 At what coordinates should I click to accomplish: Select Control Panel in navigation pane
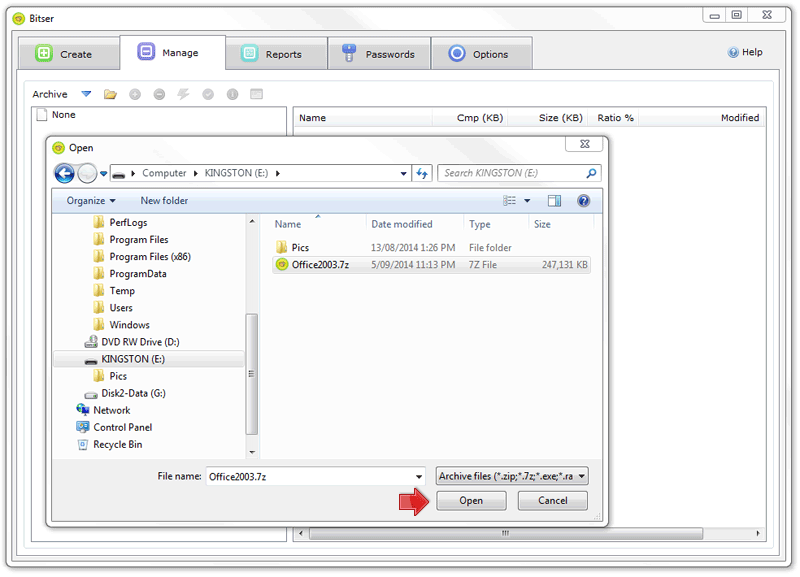coord(122,427)
